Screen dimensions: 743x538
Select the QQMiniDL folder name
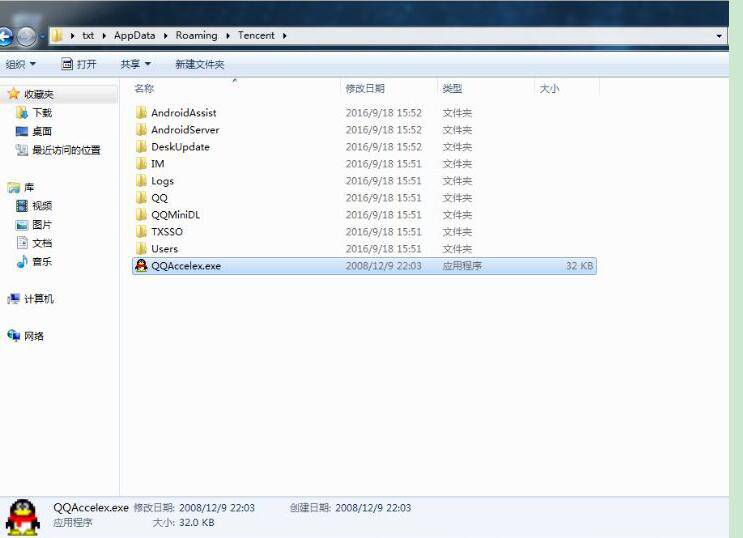(175, 215)
